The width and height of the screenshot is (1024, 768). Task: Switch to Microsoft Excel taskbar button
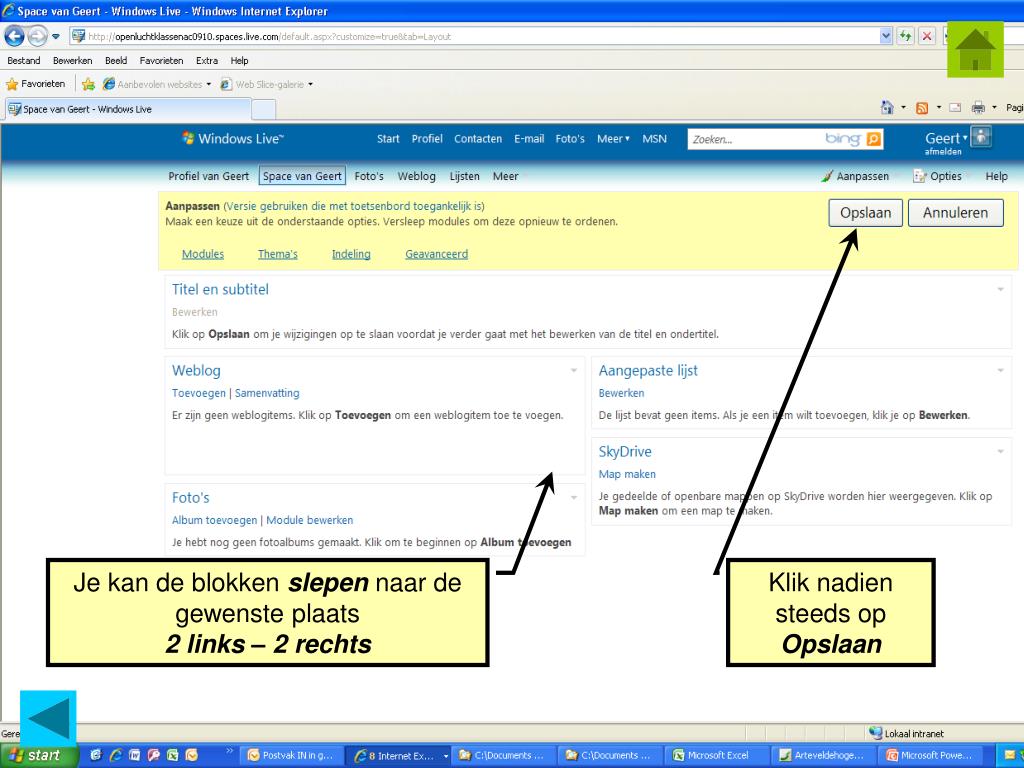(716, 756)
